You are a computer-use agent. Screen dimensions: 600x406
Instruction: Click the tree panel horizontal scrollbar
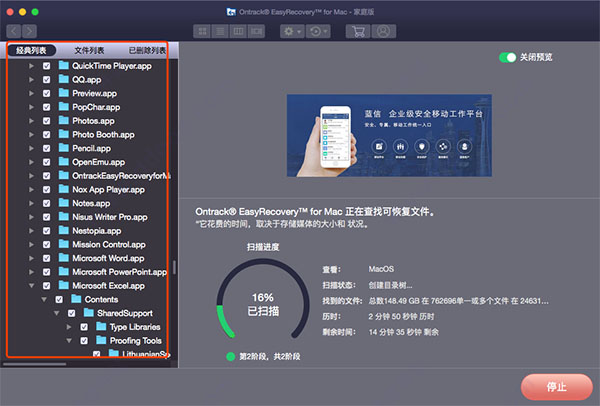34,364
